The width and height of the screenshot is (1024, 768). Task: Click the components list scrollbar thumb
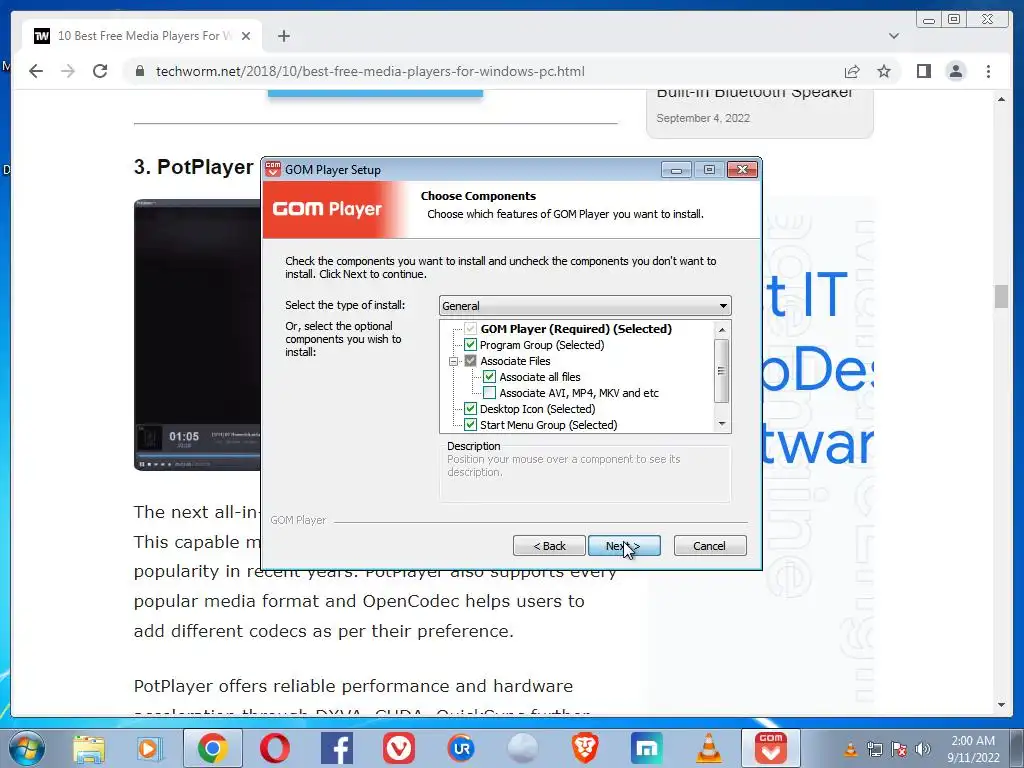point(722,370)
